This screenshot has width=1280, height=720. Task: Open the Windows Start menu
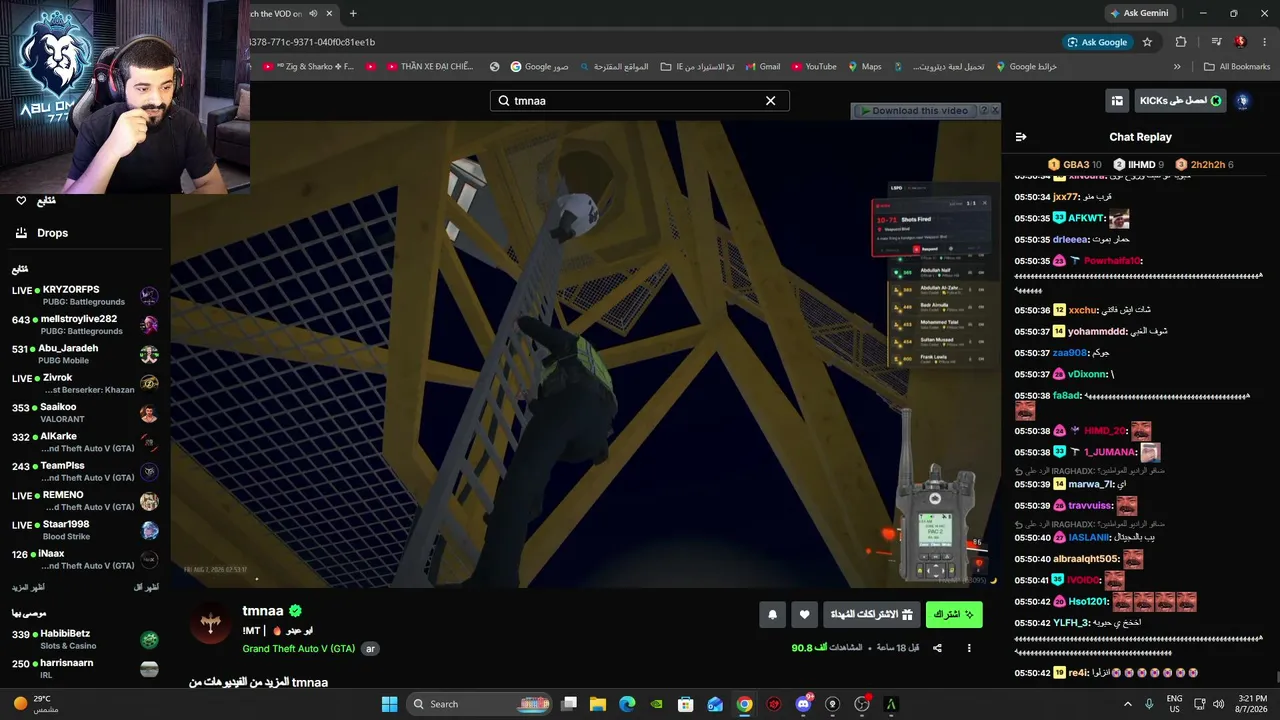click(390, 704)
